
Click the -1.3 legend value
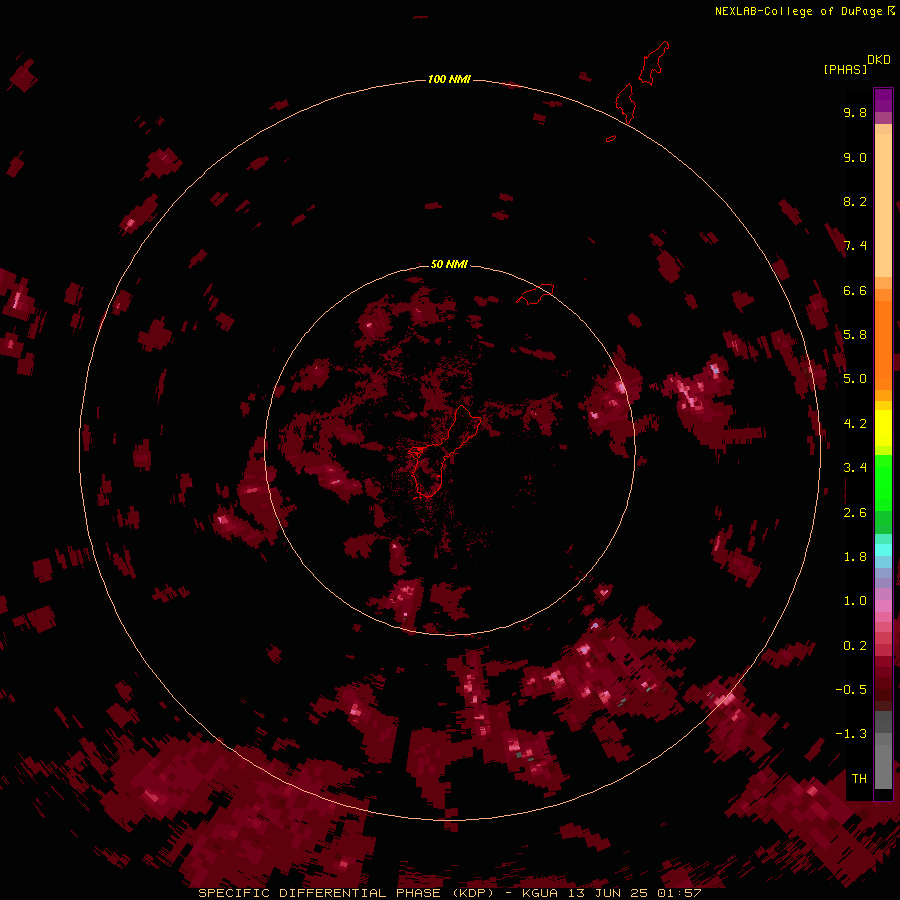click(x=851, y=734)
